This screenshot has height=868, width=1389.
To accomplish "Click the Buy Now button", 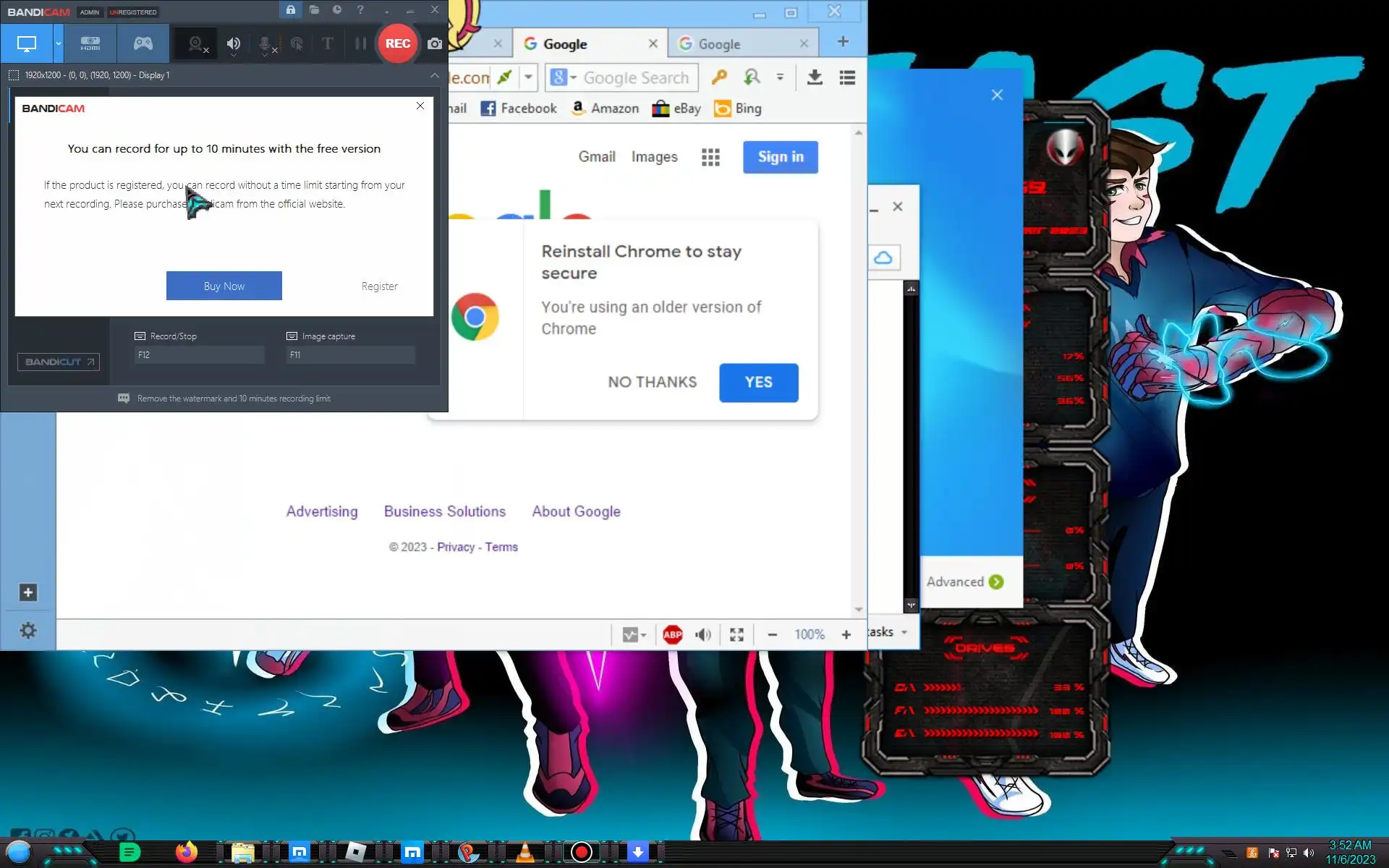I will (224, 286).
